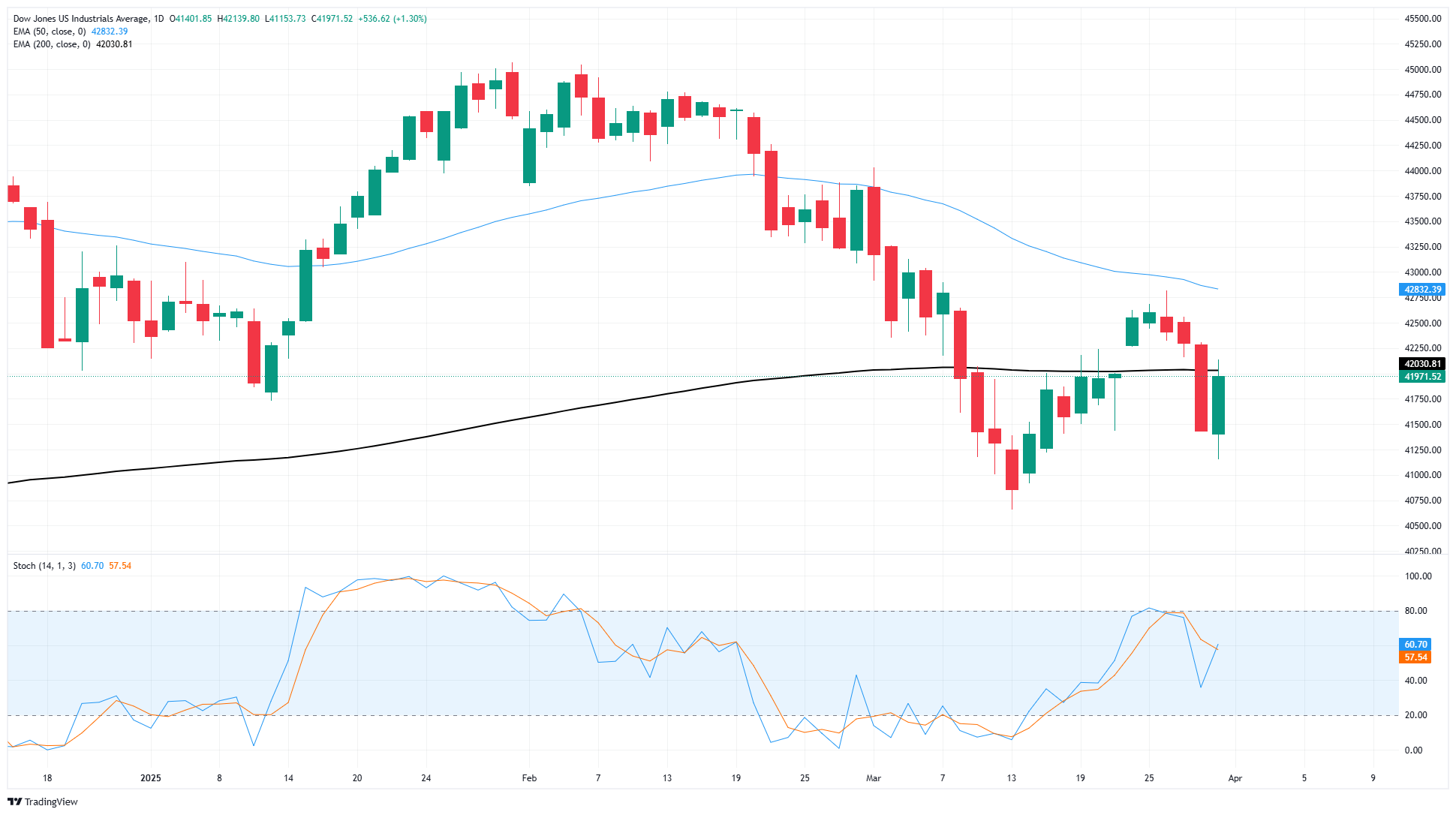Image resolution: width=1456 pixels, height=815 pixels.
Task: Click the orange 57.54 stochastic axis label
Action: (x=1415, y=657)
